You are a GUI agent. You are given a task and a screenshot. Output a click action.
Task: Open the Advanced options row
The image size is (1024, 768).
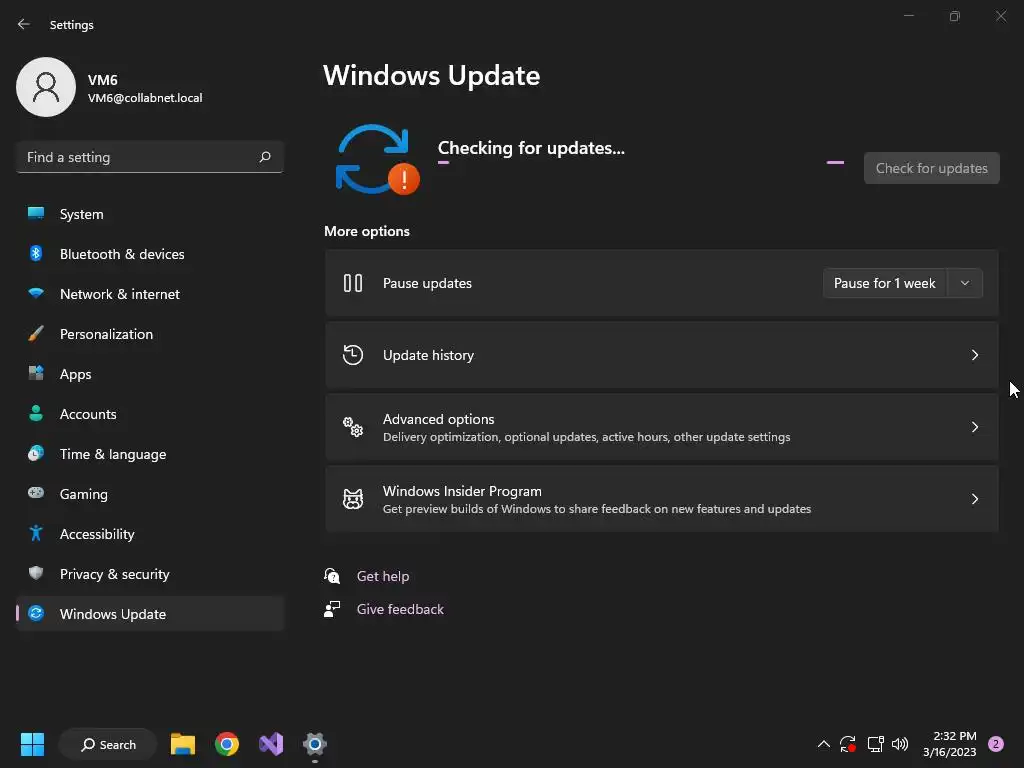tap(662, 426)
